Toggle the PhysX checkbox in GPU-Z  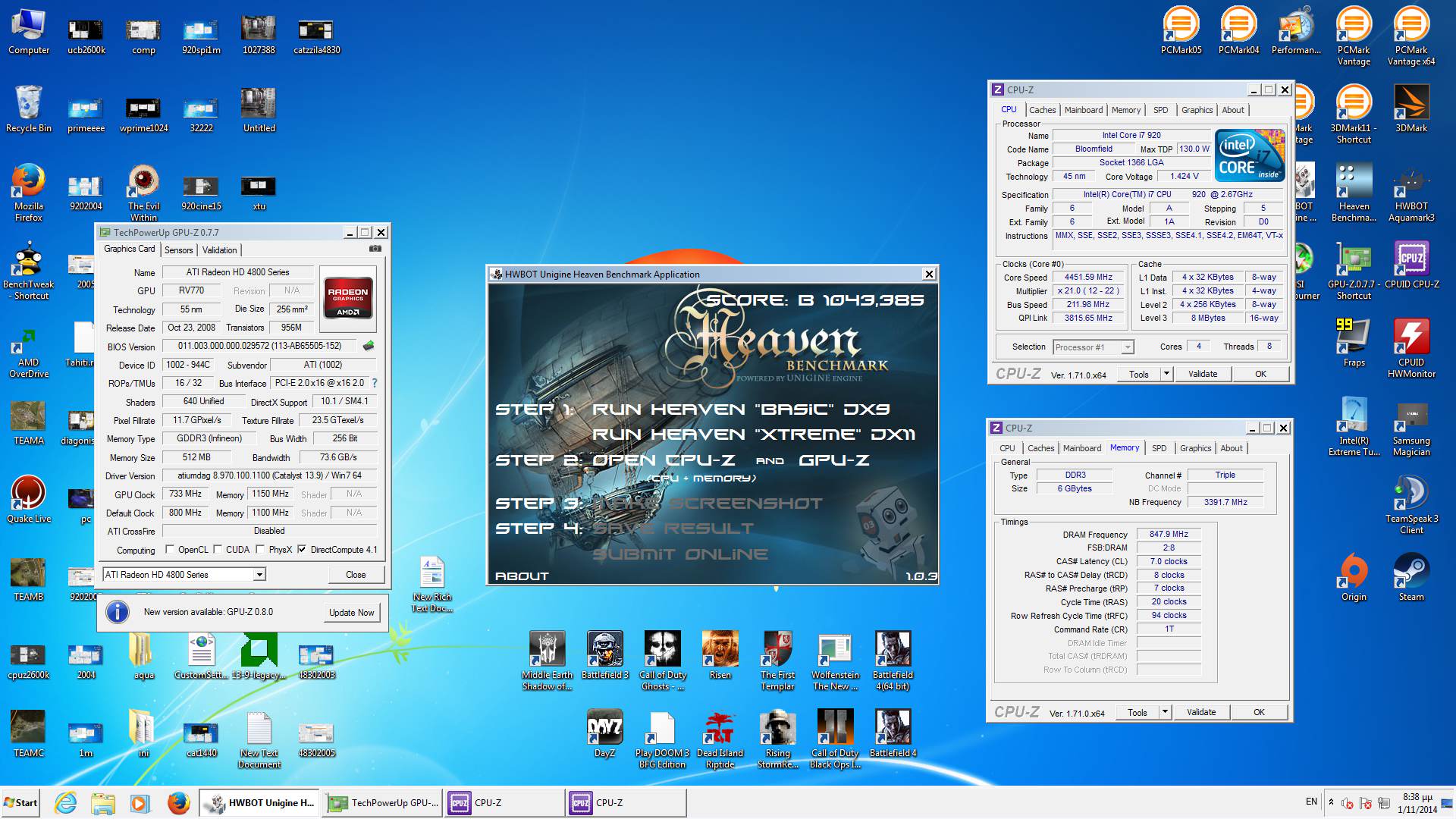(260, 550)
